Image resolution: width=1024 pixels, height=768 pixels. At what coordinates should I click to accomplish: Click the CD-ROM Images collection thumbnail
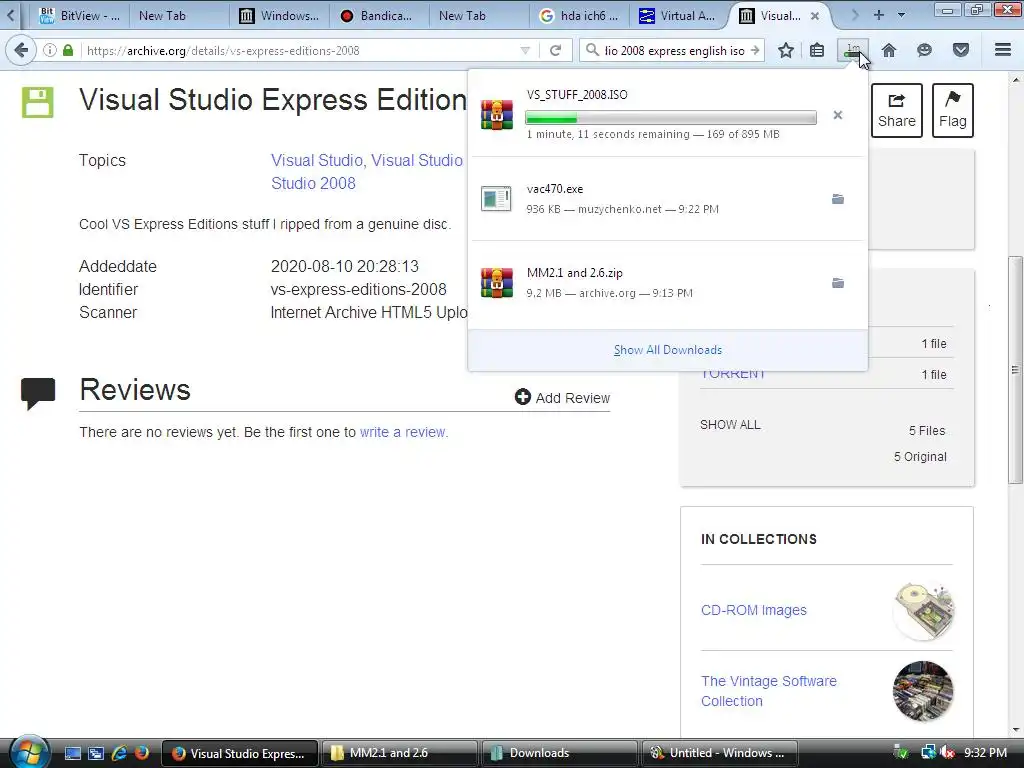923,611
